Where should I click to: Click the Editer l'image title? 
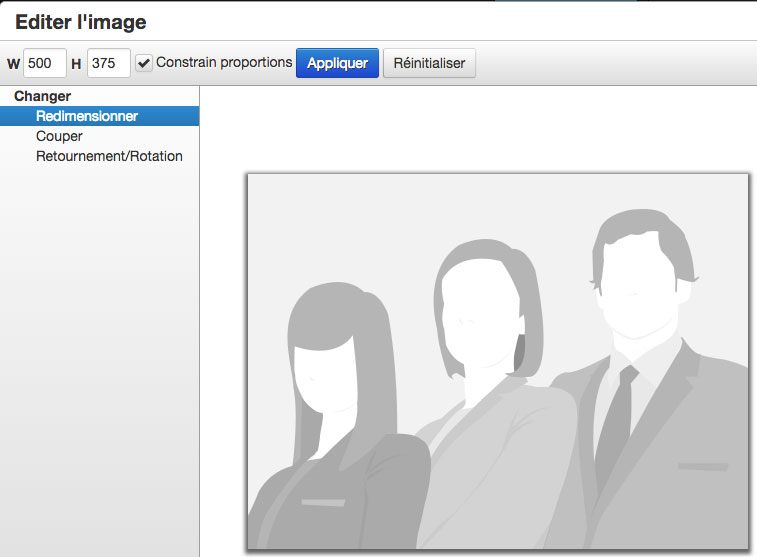tap(81, 22)
